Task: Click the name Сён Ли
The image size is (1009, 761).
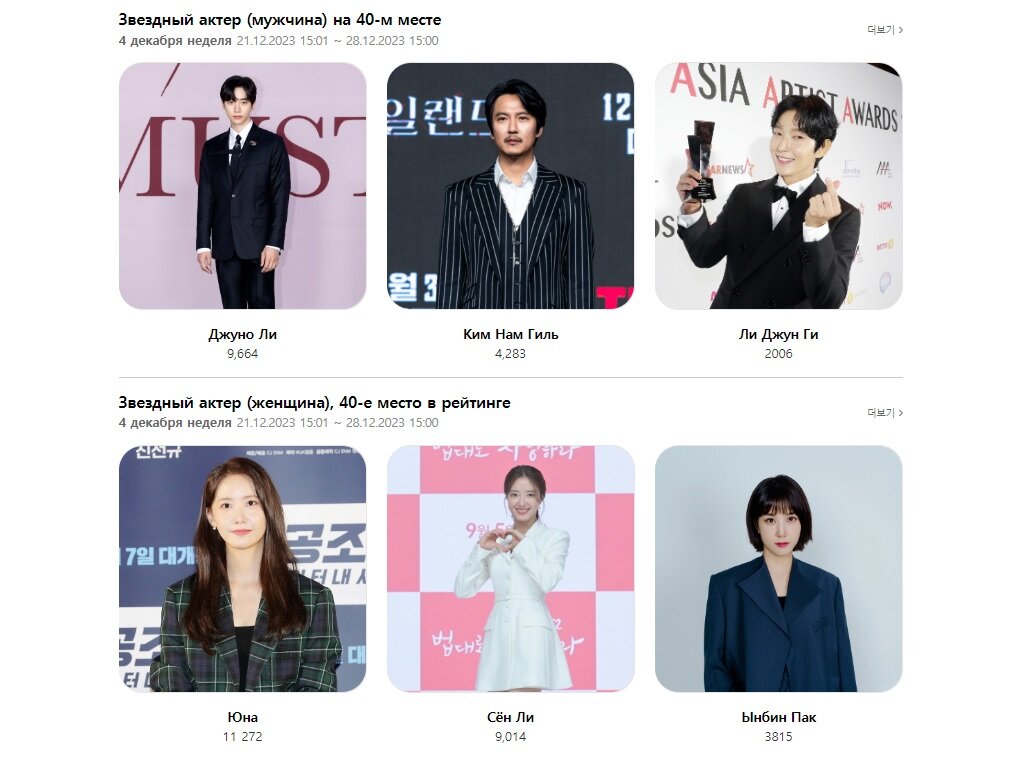Action: coord(510,717)
